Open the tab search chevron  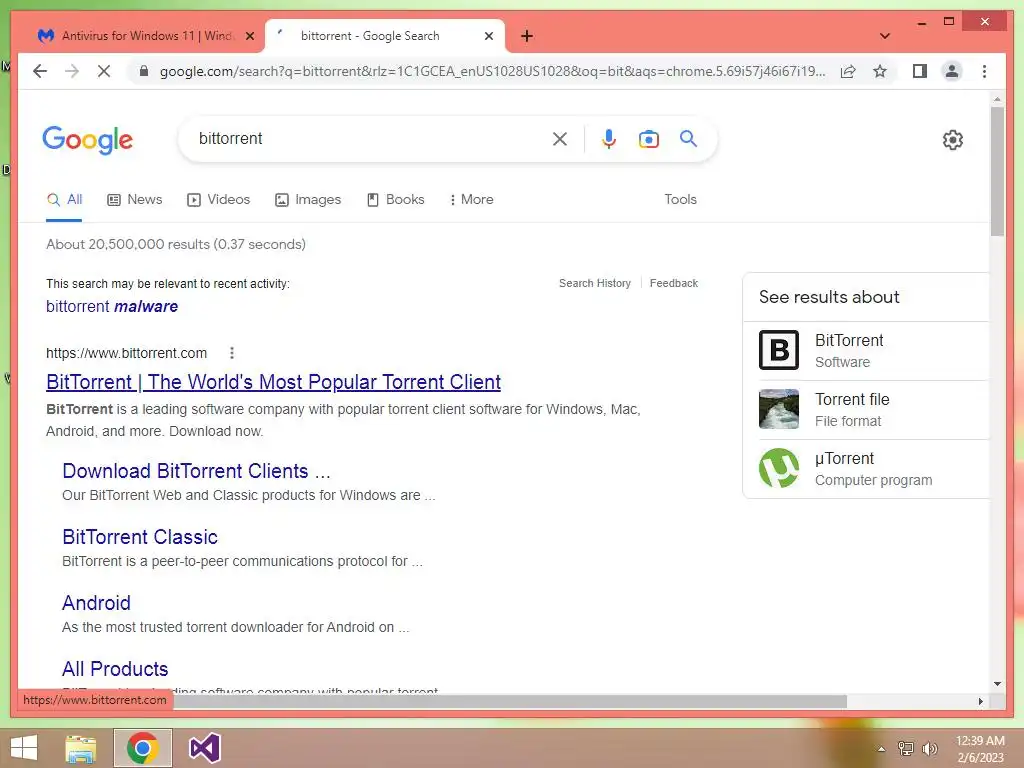[884, 36]
